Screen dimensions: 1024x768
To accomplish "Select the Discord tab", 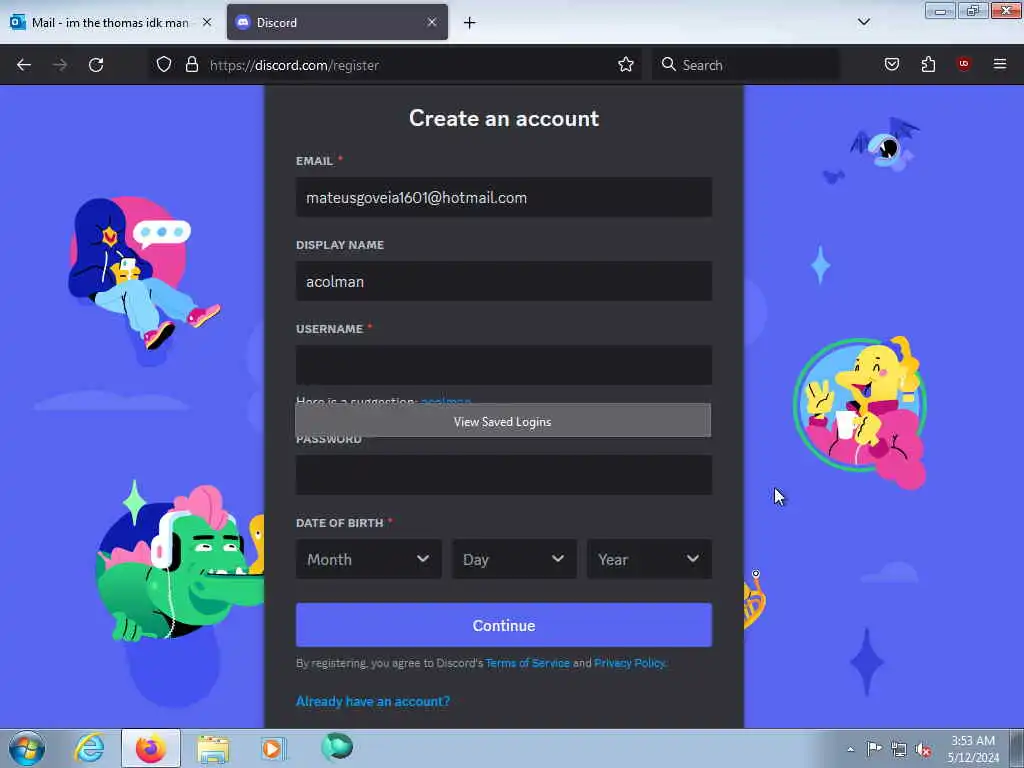I will (337, 22).
